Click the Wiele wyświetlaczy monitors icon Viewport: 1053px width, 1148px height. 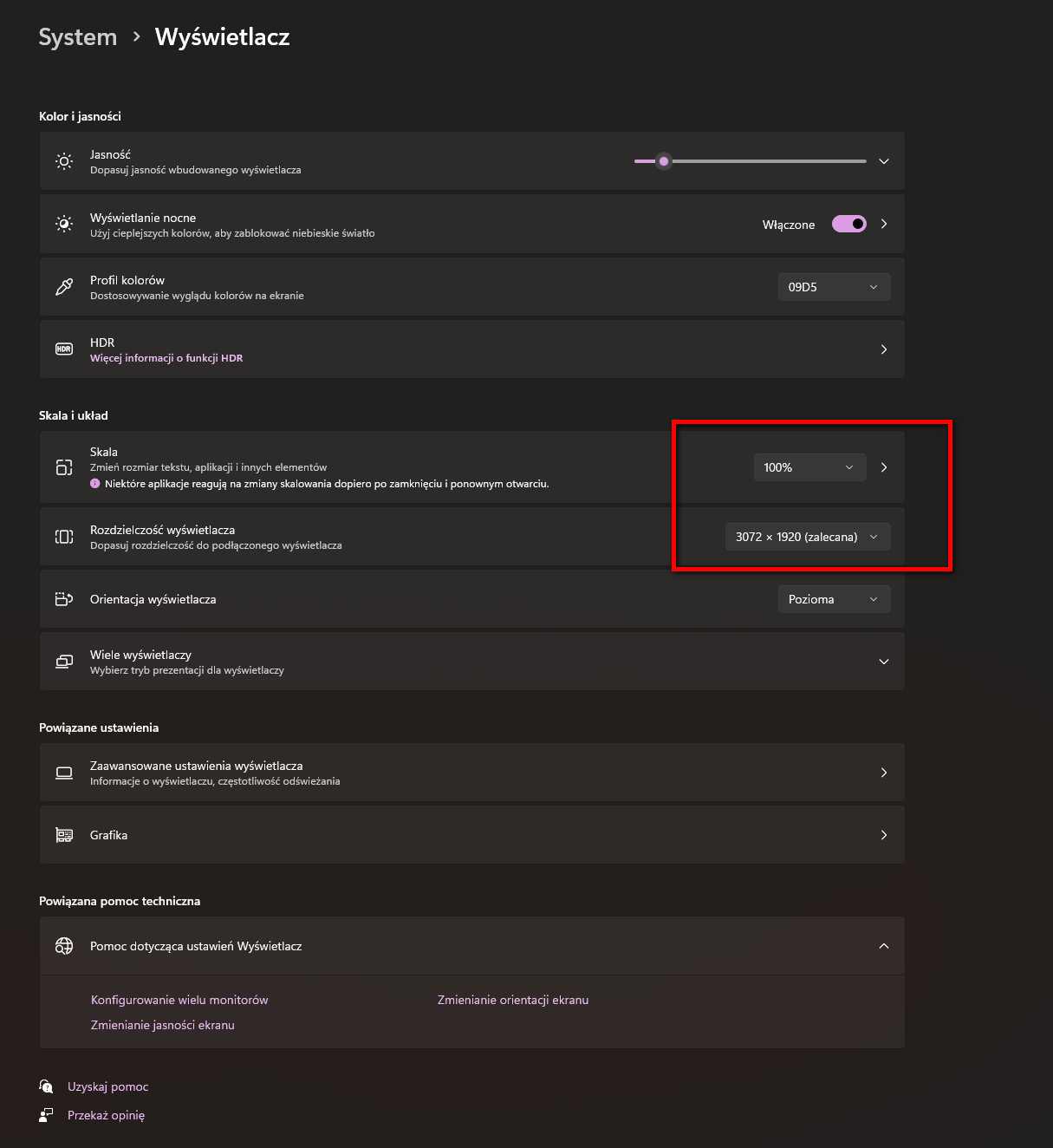pos(64,662)
